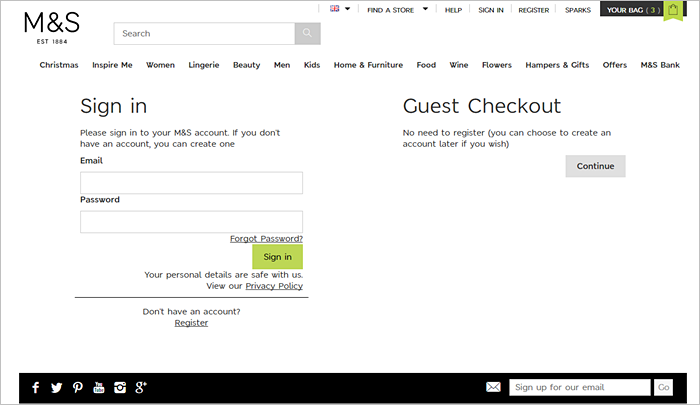Open the Facebook icon in footer

(x=36, y=388)
